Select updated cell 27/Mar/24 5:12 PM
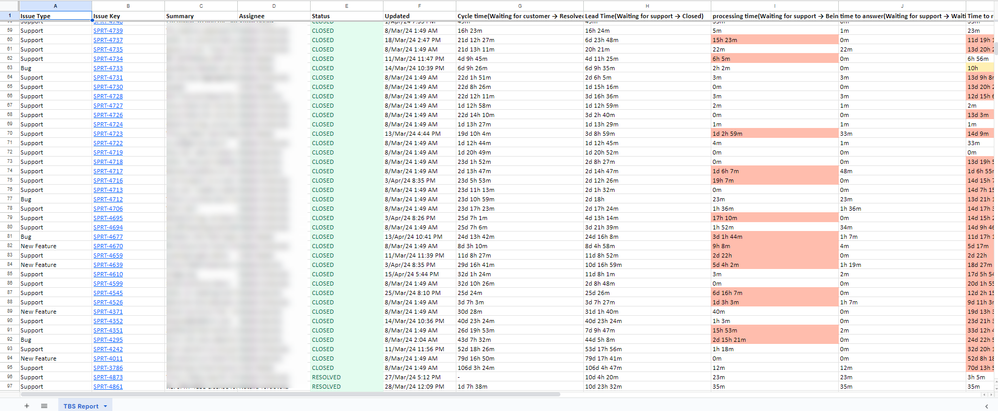The image size is (998, 411). pos(419,377)
